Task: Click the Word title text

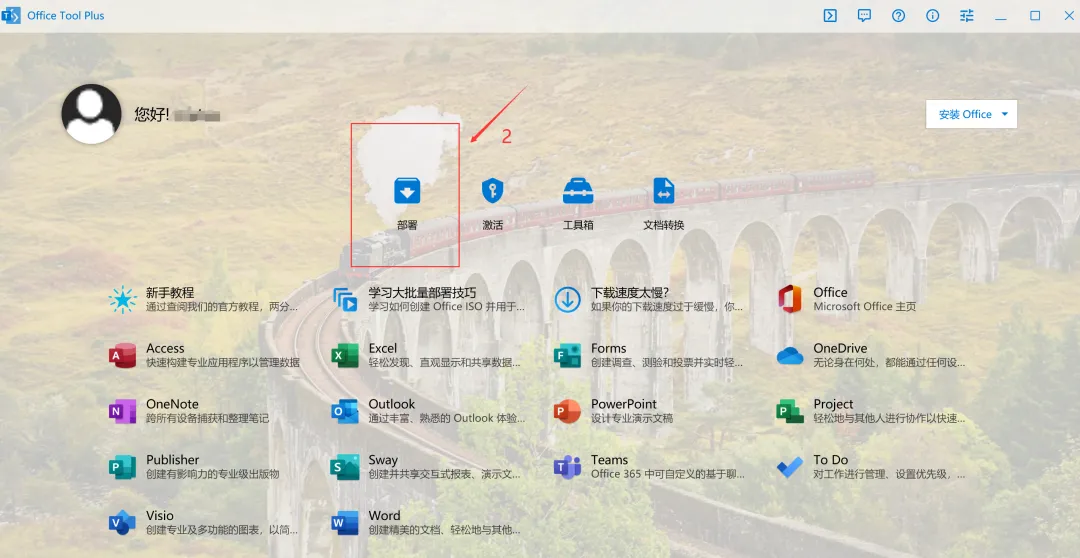Action: [x=384, y=515]
